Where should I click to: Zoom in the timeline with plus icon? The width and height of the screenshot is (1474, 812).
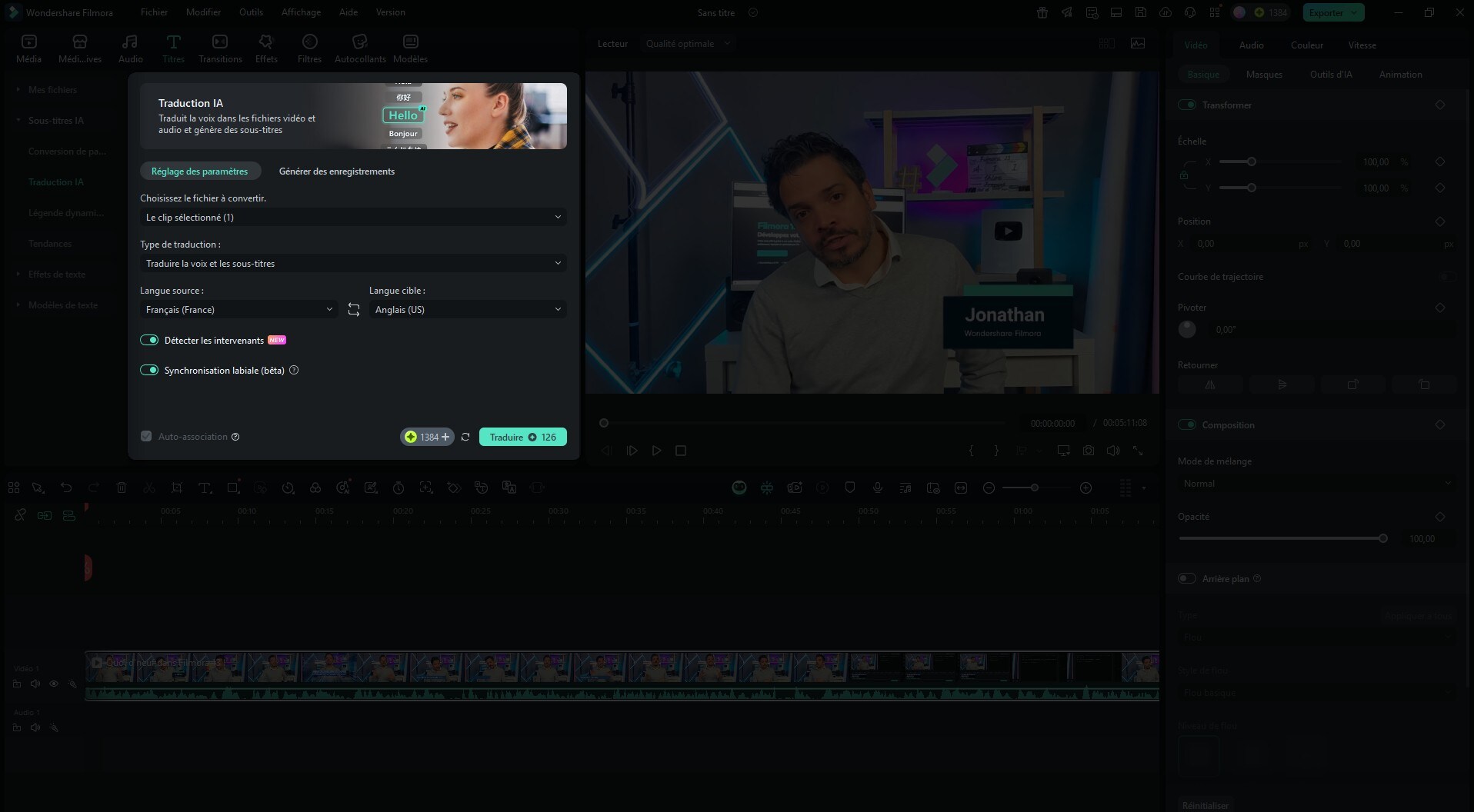click(1086, 488)
